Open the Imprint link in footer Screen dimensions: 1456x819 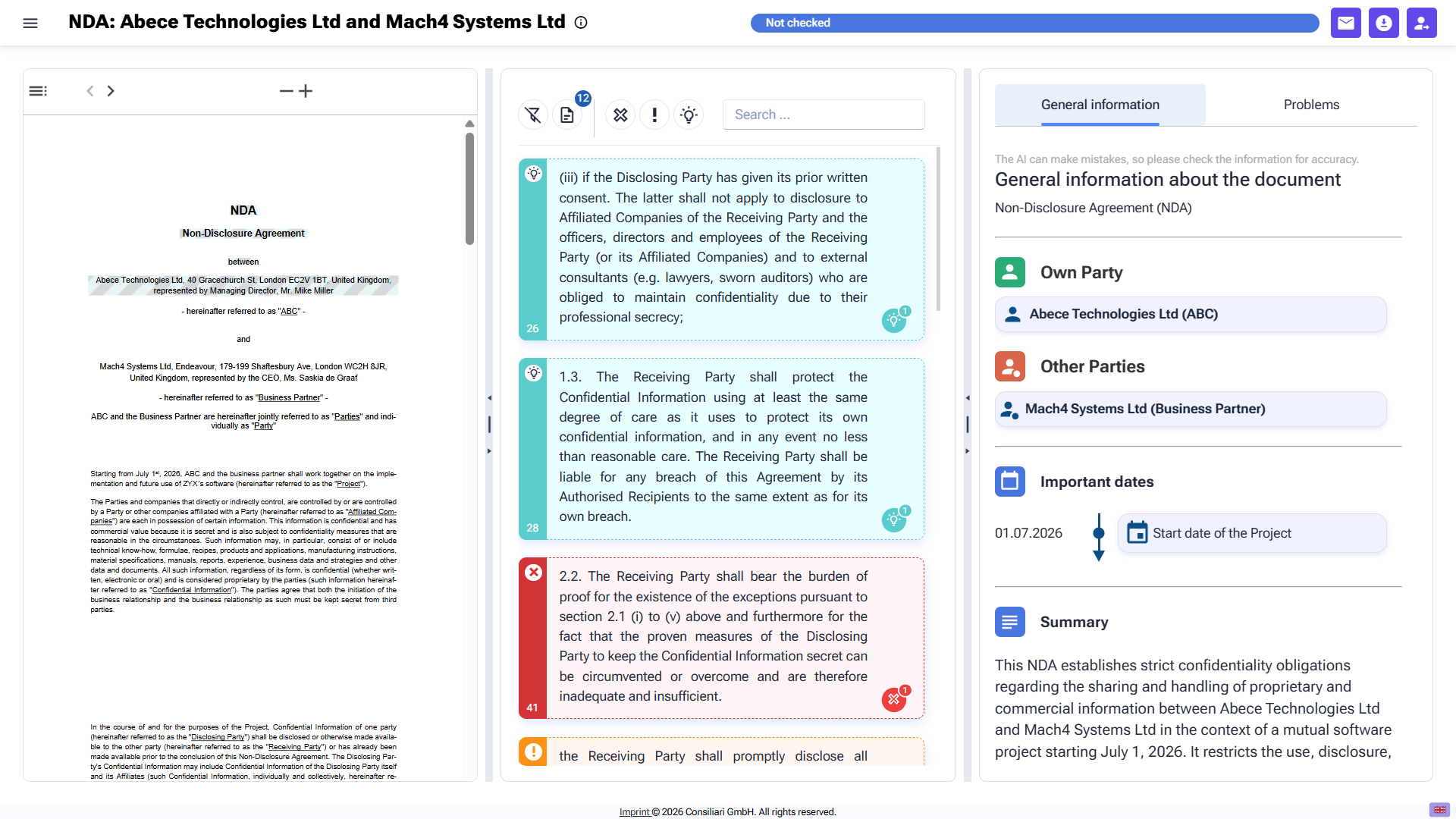[x=634, y=811]
